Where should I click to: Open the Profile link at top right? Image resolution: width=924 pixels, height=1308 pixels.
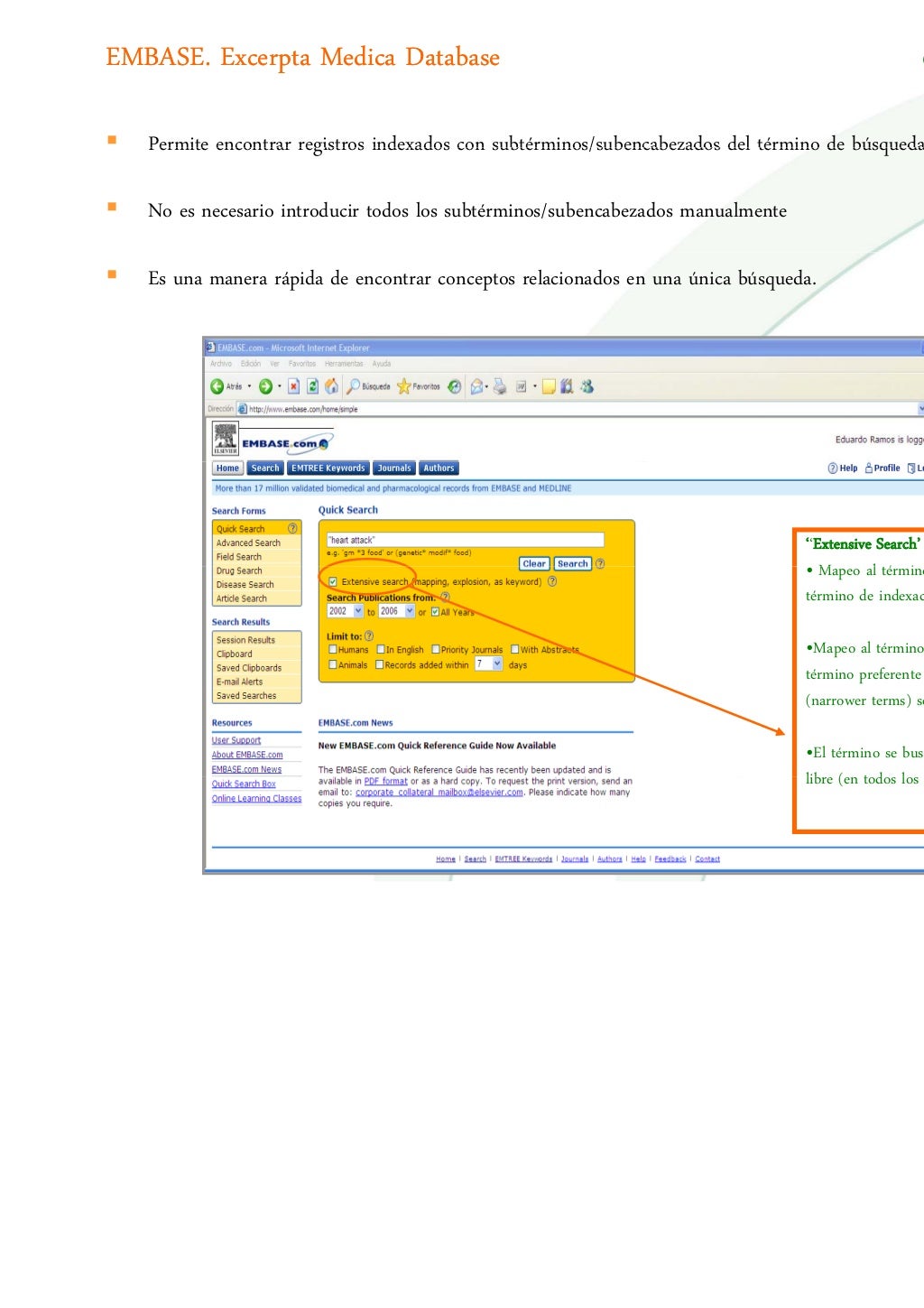click(882, 468)
